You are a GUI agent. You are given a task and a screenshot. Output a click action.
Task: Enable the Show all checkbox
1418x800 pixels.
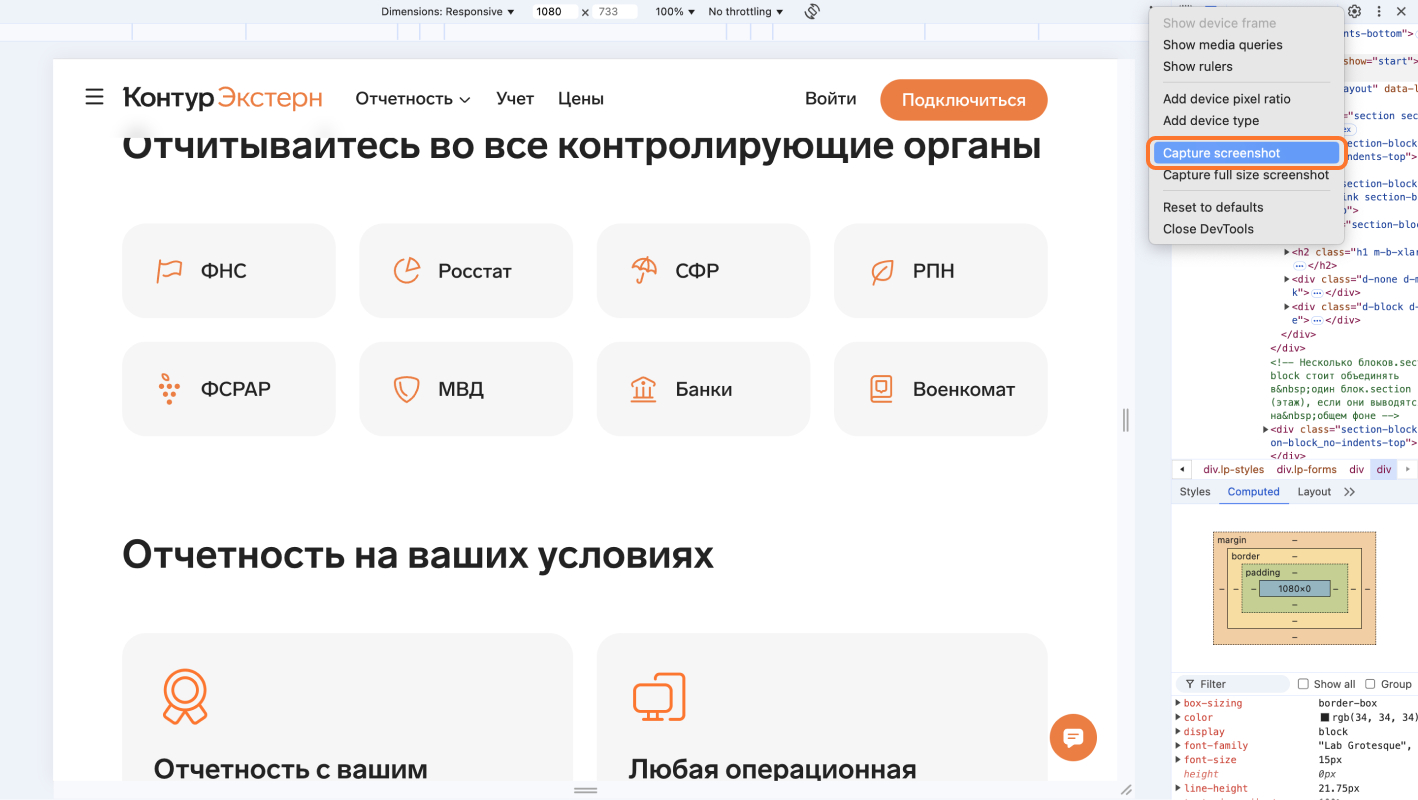click(x=1303, y=684)
